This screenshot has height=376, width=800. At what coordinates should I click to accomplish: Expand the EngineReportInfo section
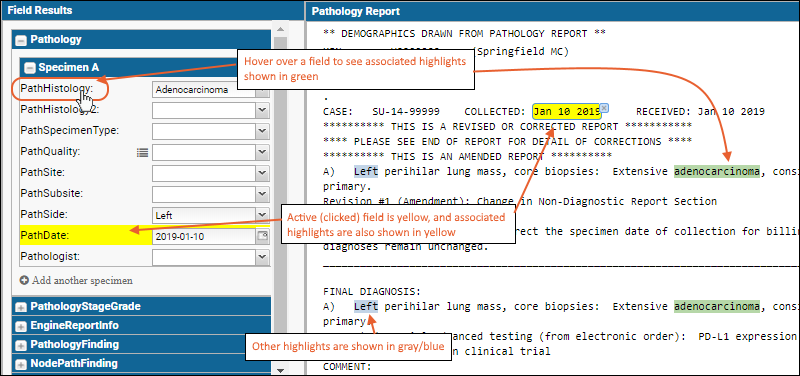pos(21,326)
